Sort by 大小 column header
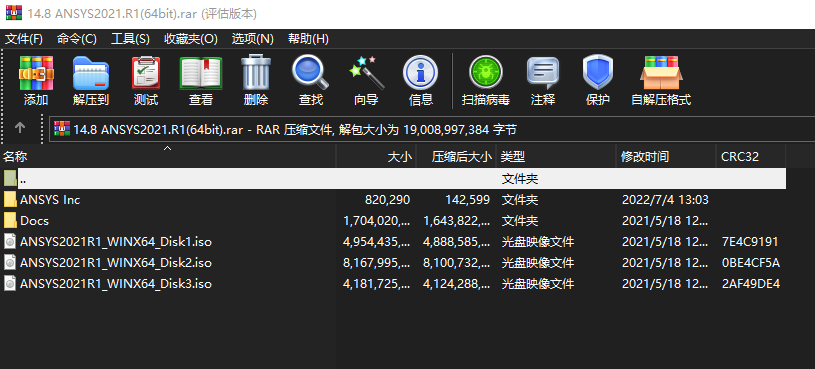This screenshot has width=815, height=369. click(x=376, y=156)
